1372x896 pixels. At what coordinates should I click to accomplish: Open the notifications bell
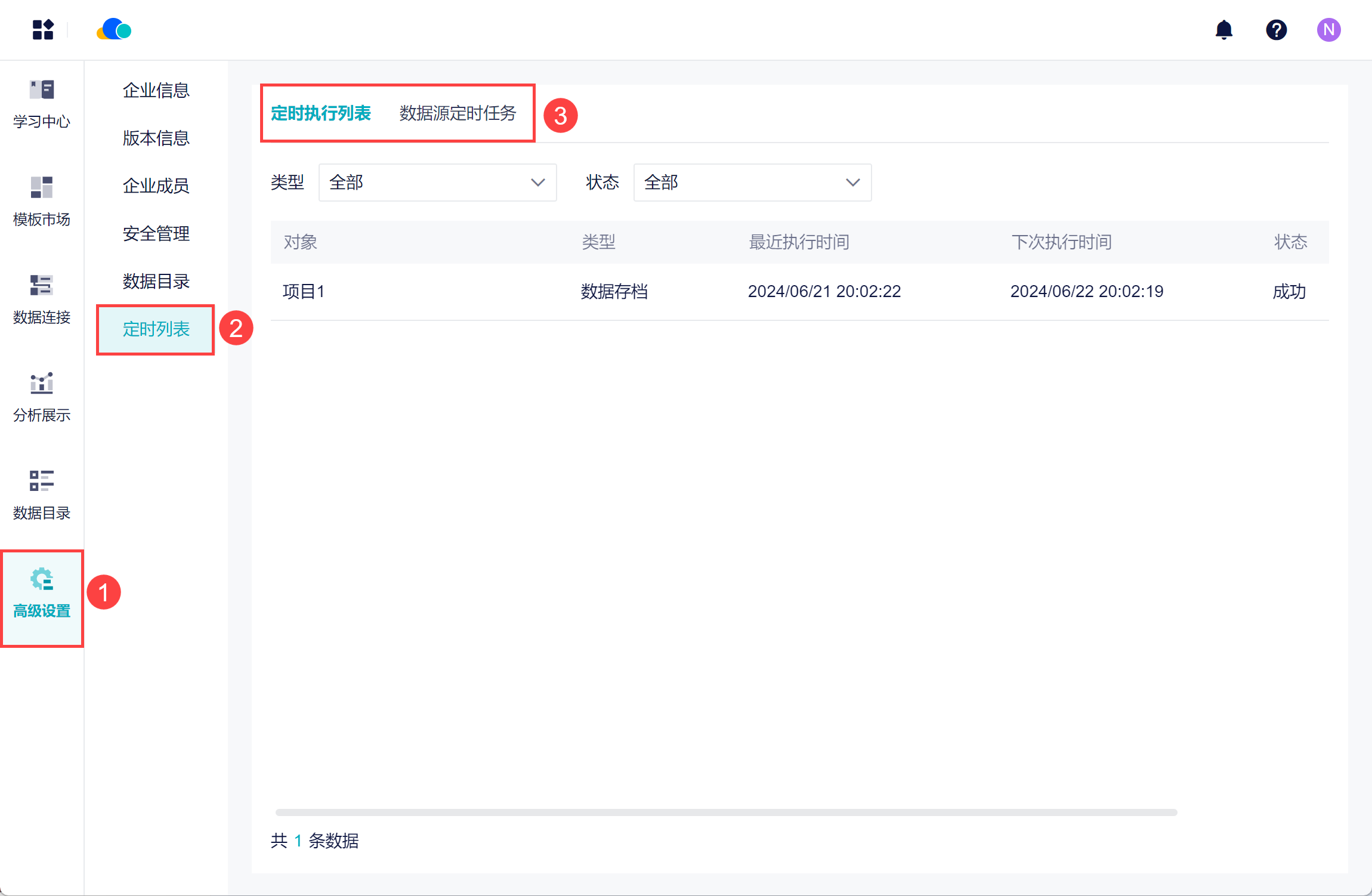tap(1223, 30)
